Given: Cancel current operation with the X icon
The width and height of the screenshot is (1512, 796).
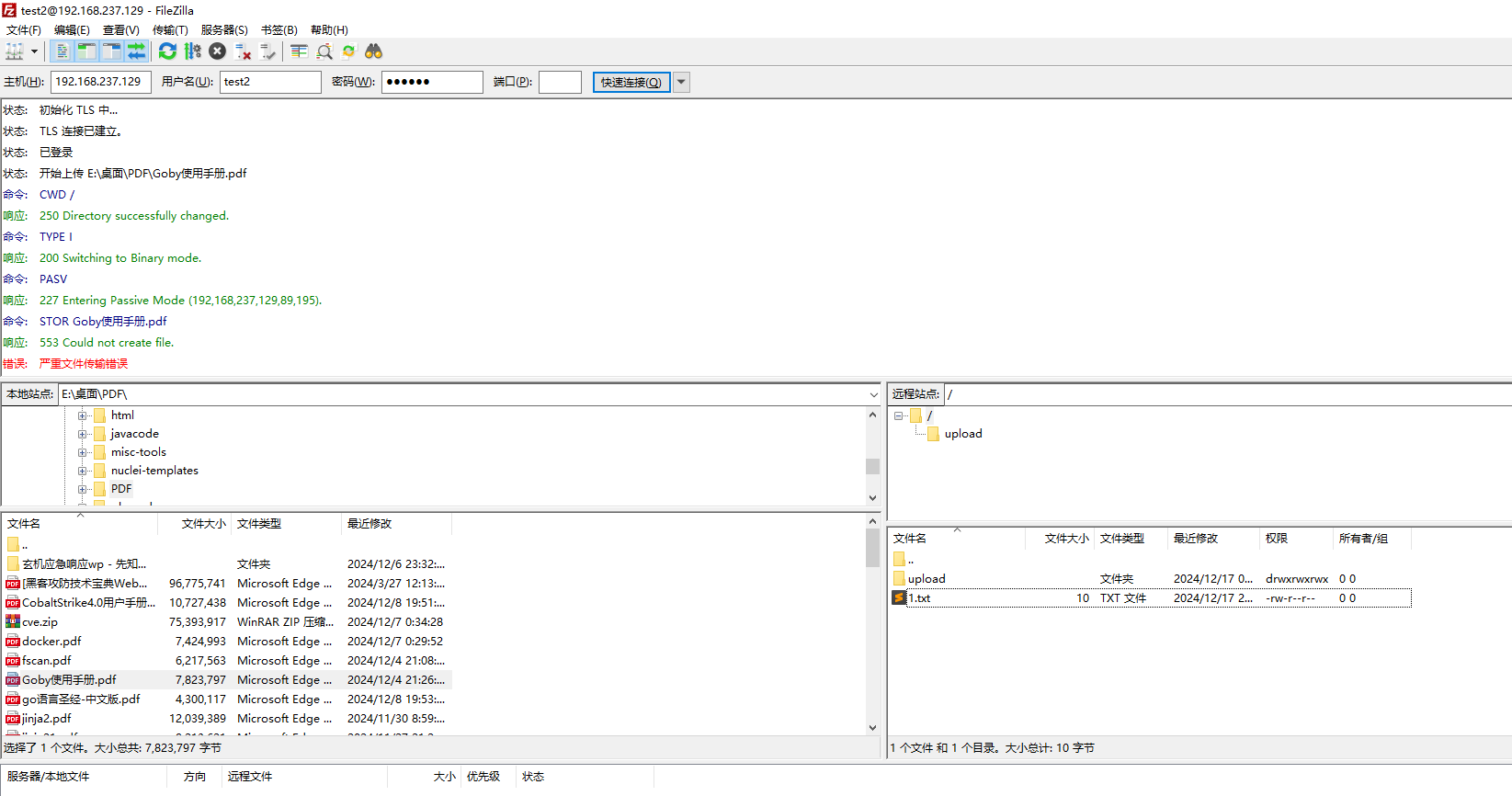Looking at the screenshot, I should [217, 51].
